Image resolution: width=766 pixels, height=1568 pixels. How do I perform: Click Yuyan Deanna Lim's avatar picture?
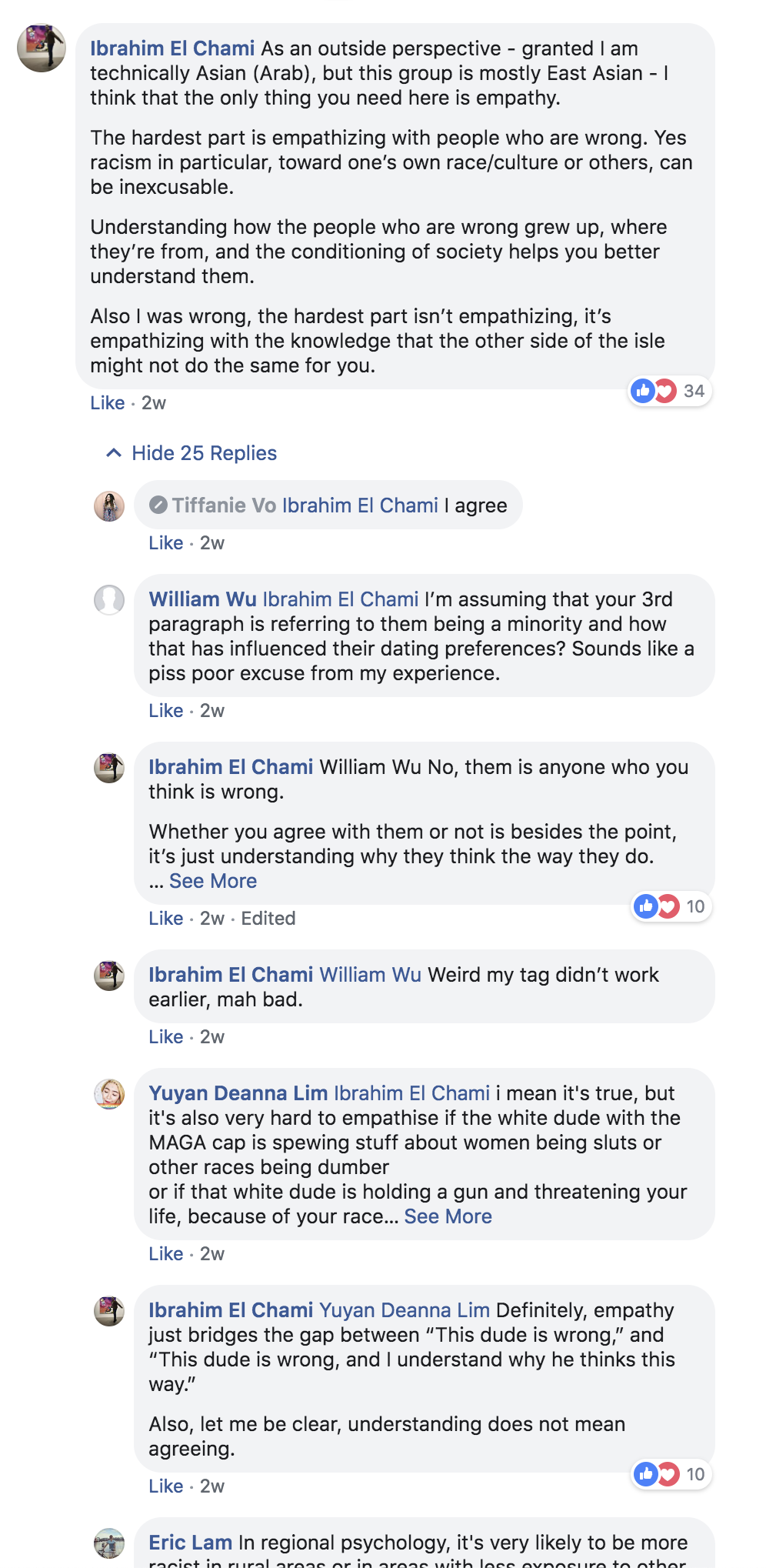(x=109, y=1094)
